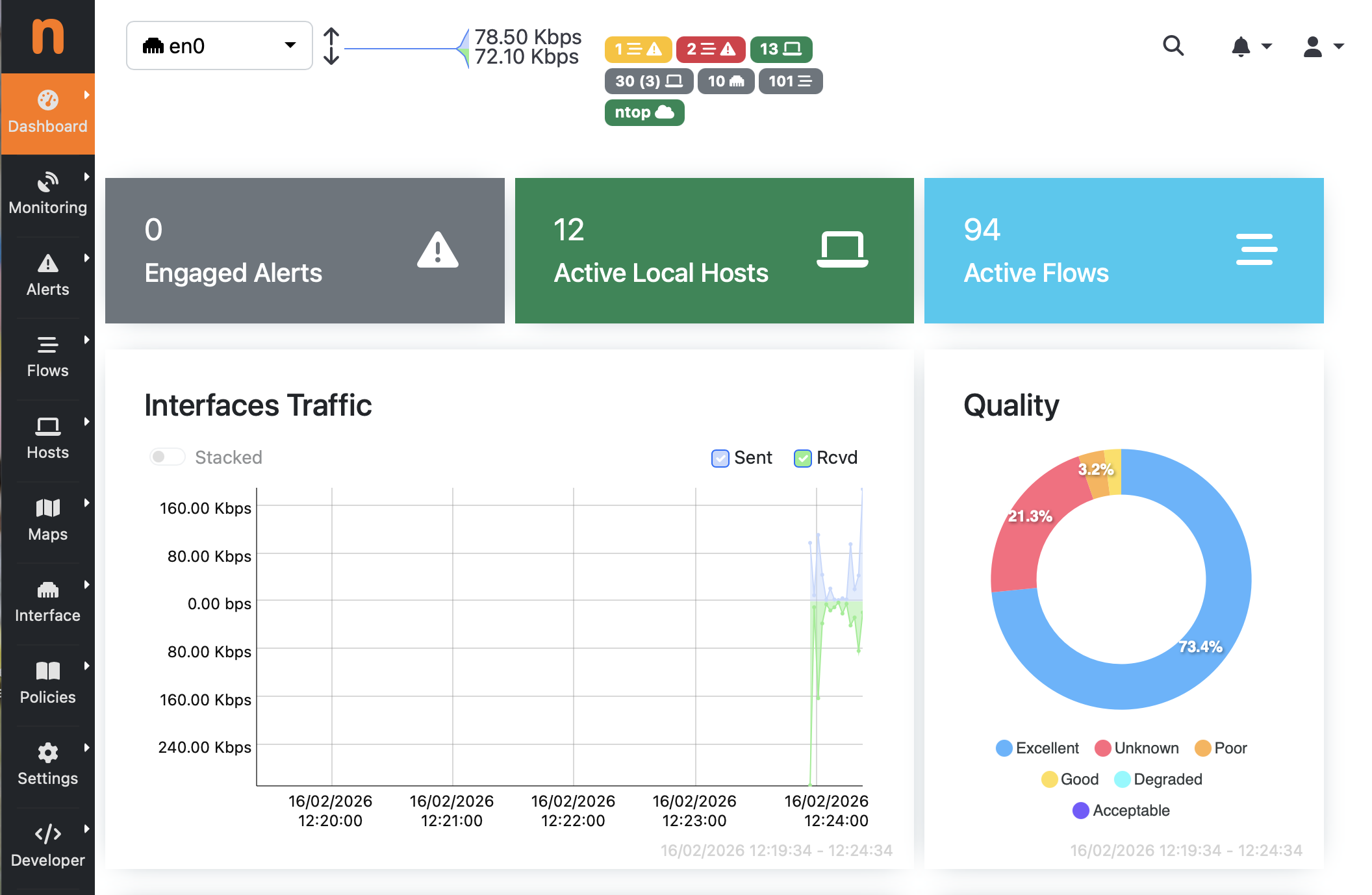Screen dimensions: 1372x895
Task: Click the red 2 alerts badge
Action: pos(711,49)
